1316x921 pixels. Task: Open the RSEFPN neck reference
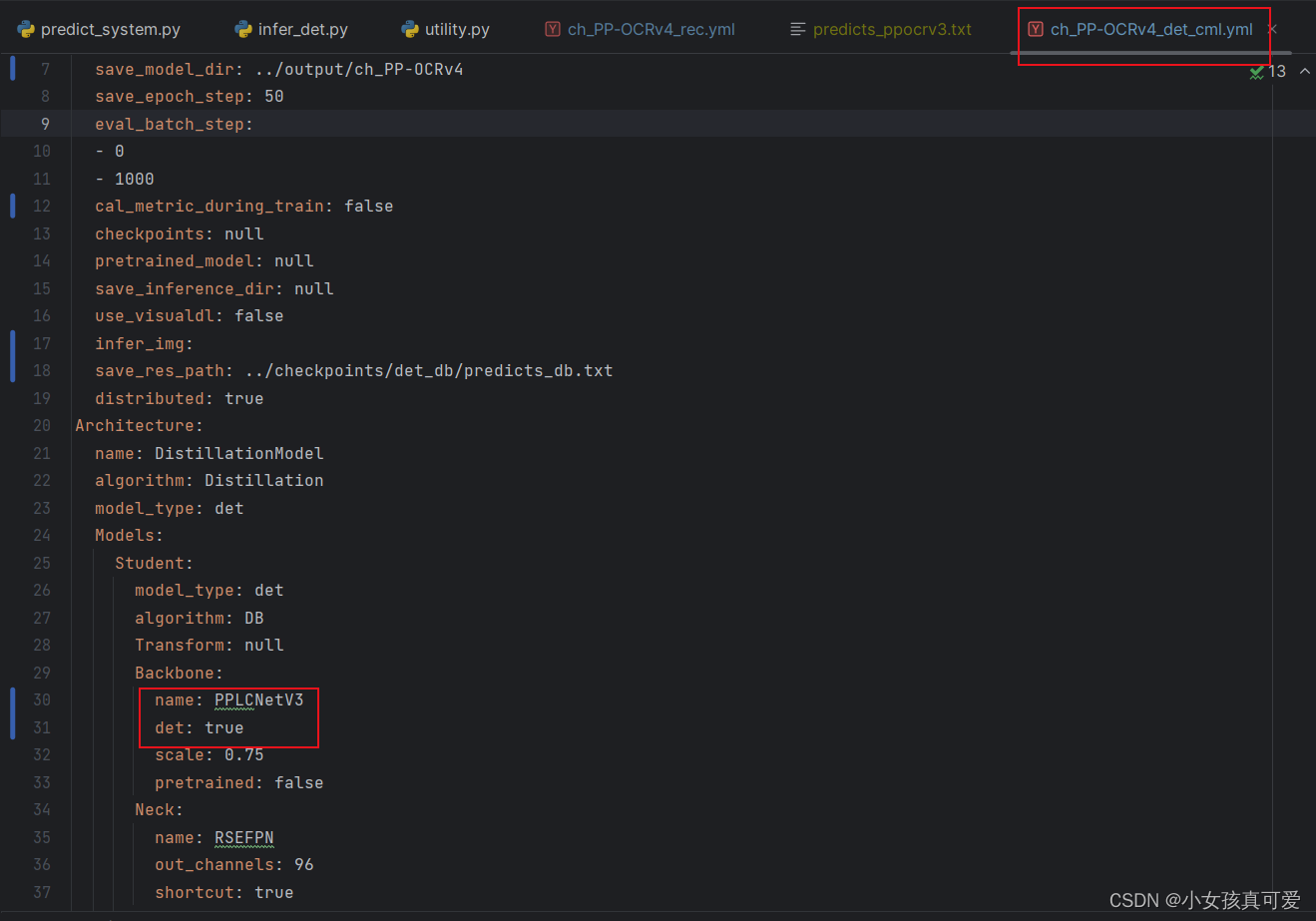click(243, 837)
